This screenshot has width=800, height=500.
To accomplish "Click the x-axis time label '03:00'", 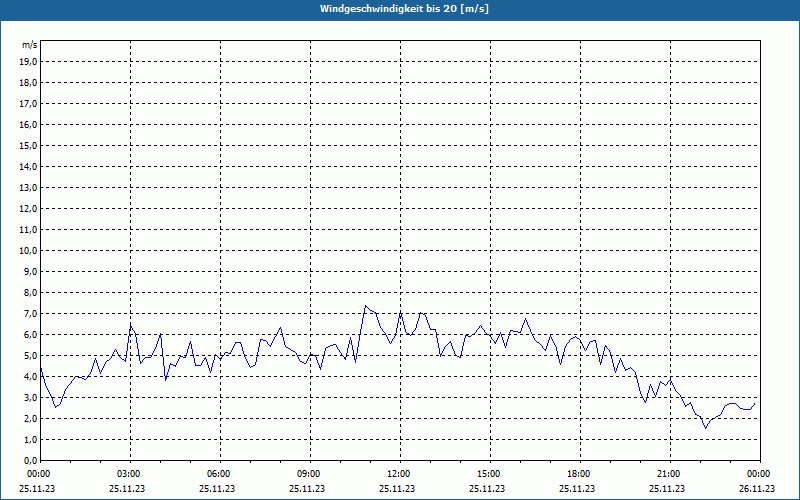I will click(130, 474).
